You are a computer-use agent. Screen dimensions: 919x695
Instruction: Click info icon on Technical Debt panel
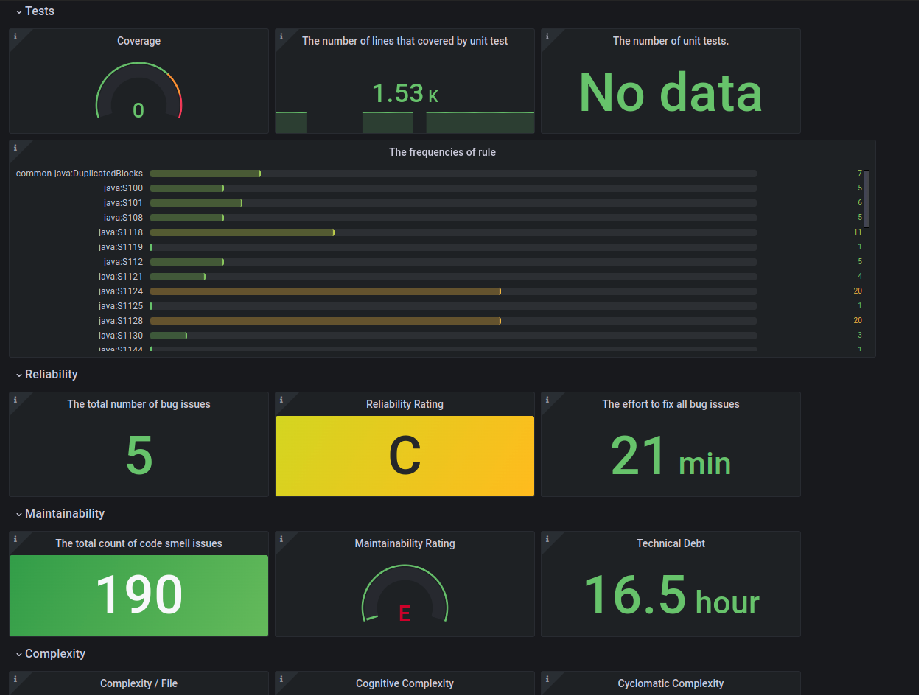(547, 539)
